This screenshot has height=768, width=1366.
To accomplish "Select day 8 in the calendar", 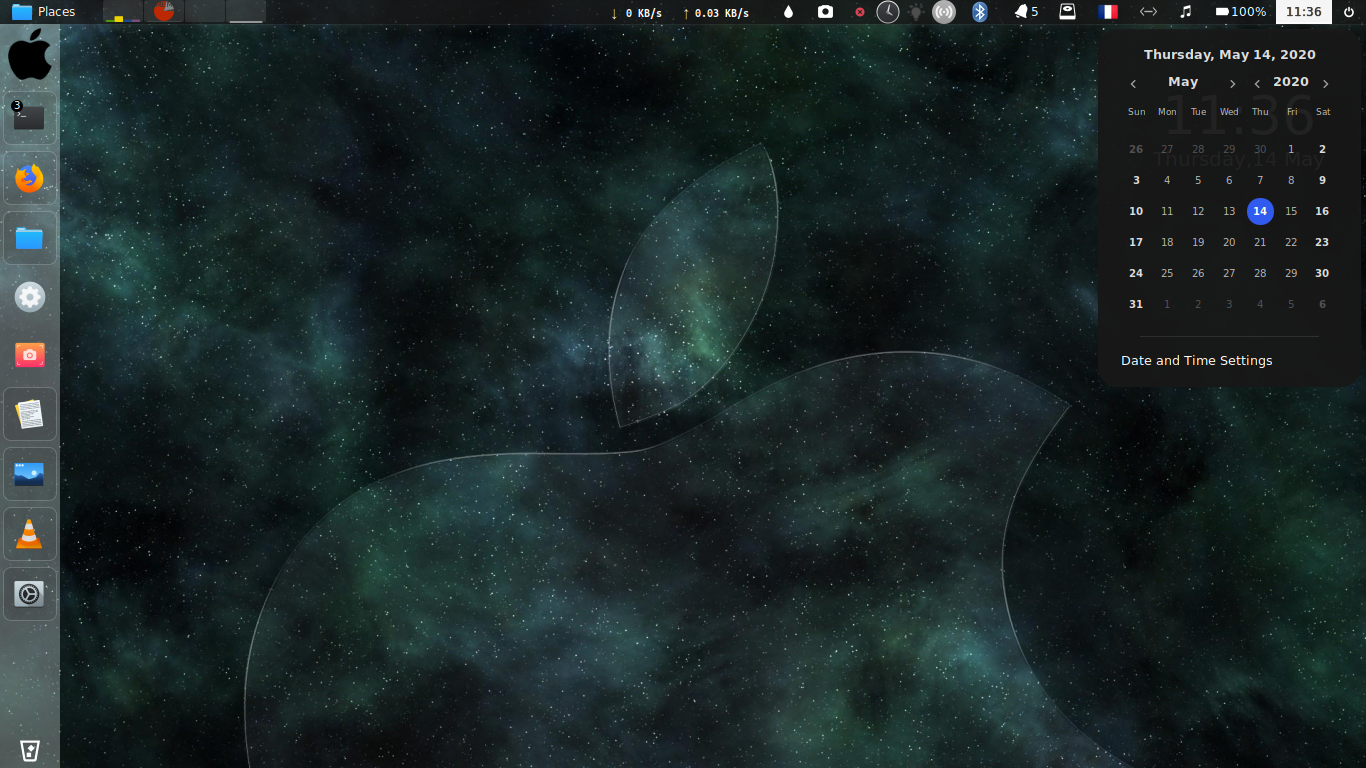I will click(1291, 180).
